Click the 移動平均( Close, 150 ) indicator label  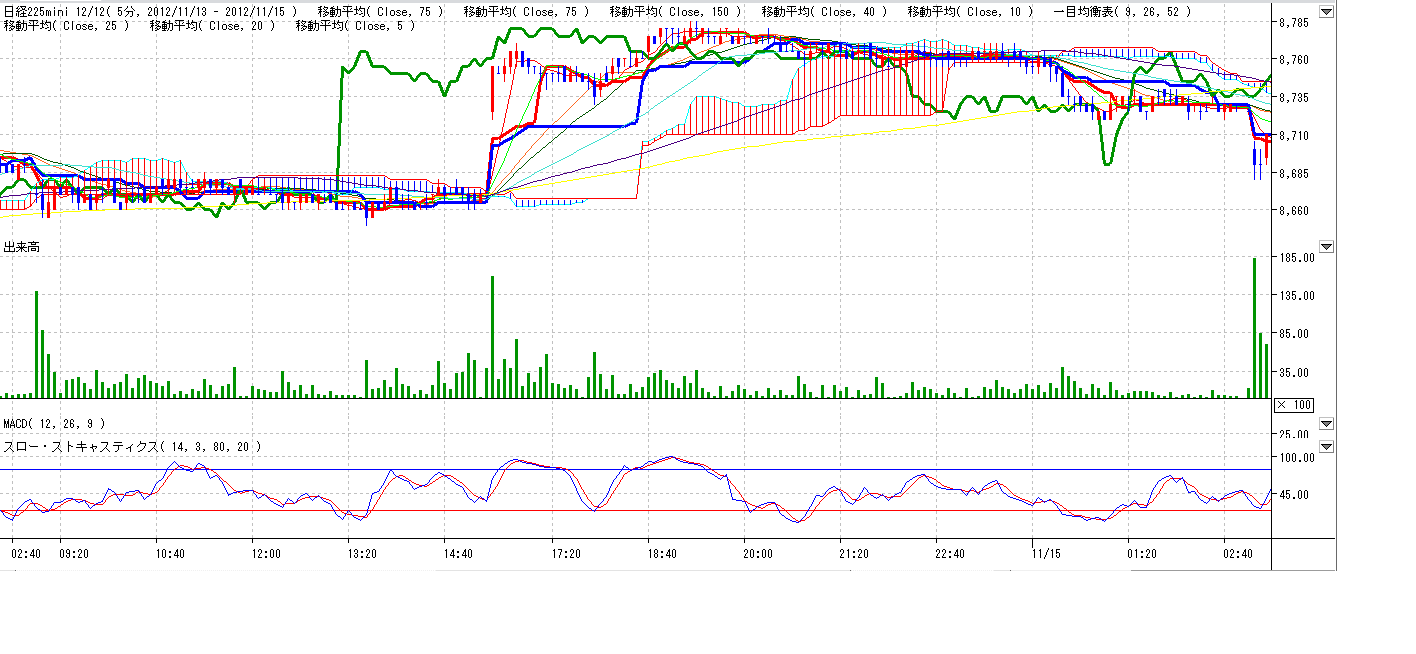tap(675, 11)
